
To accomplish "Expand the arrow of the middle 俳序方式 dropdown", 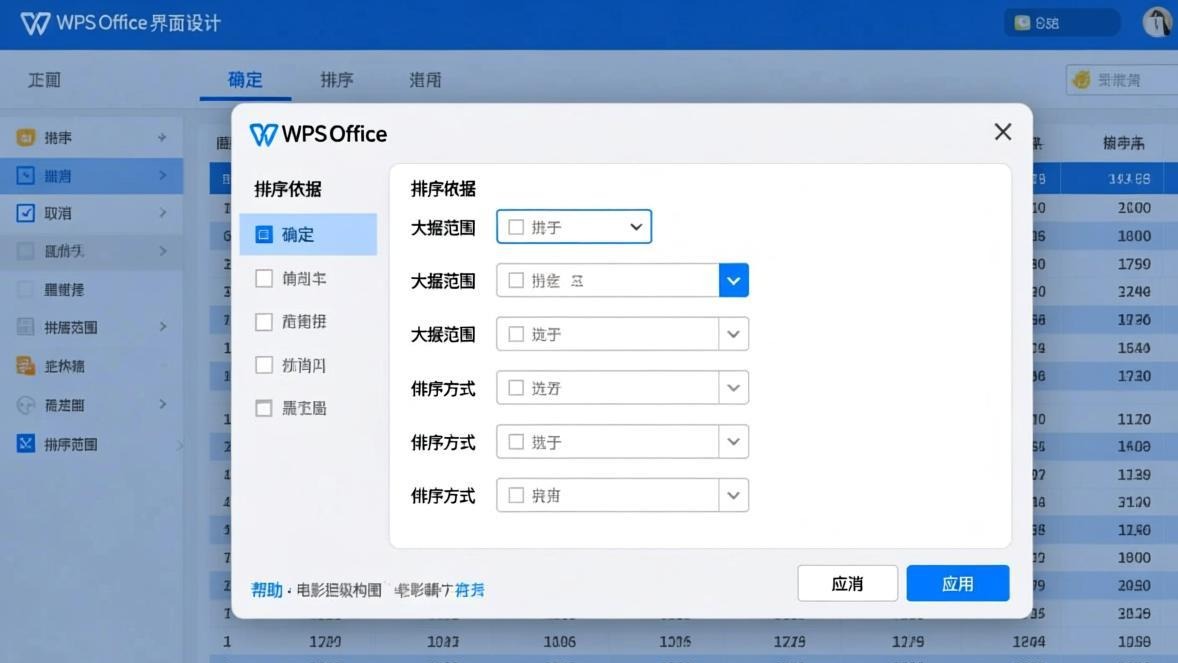I will (733, 442).
